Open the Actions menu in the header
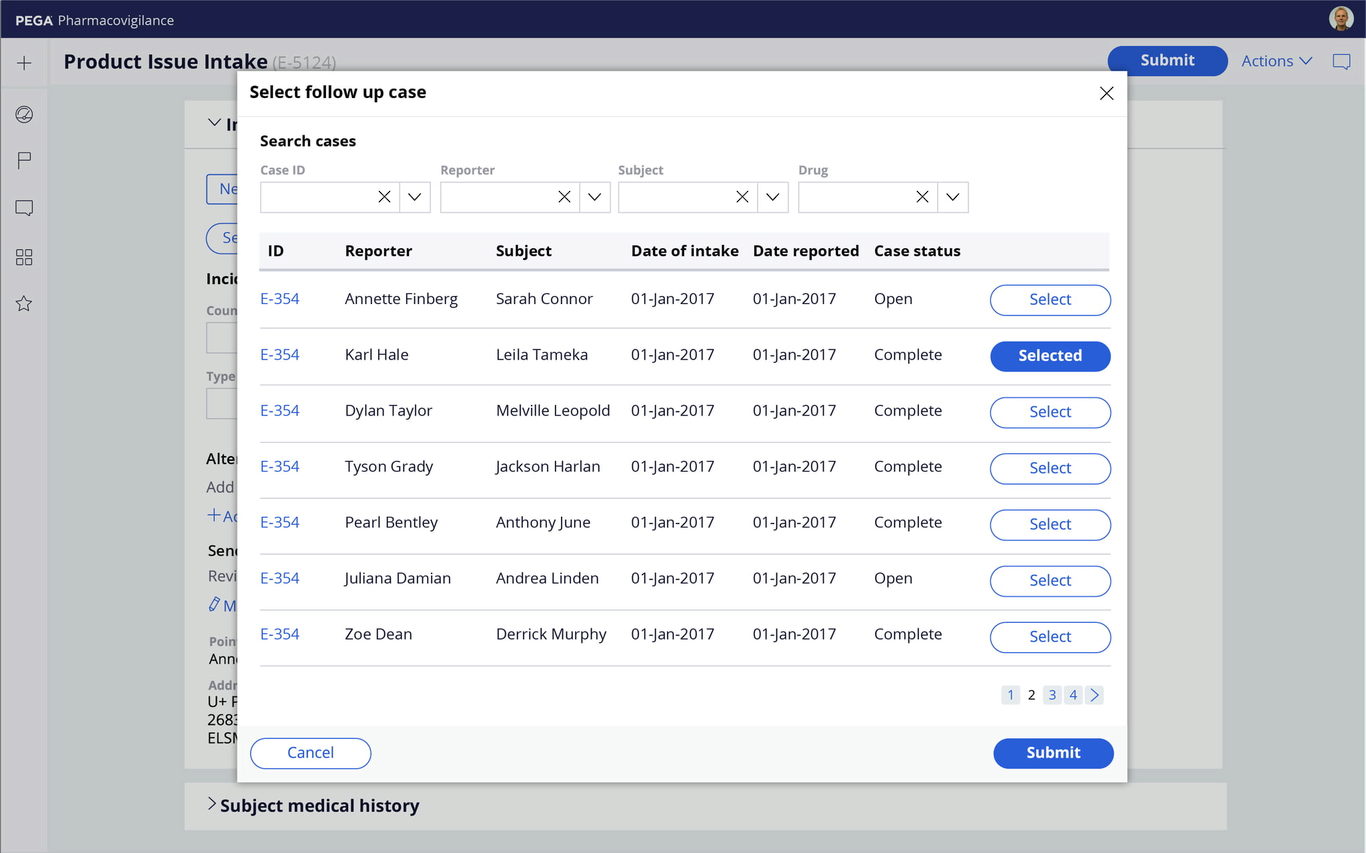1366x853 pixels. (x=1274, y=61)
